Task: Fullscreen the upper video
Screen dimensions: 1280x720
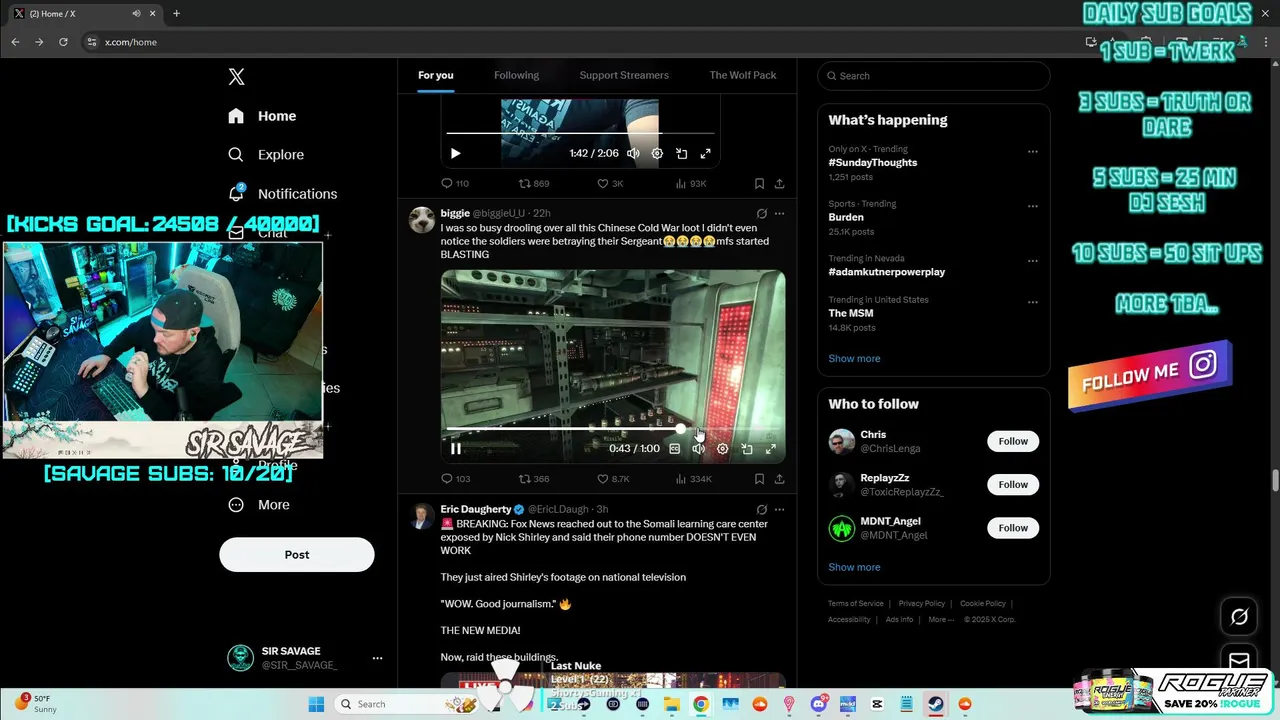Action: click(705, 154)
